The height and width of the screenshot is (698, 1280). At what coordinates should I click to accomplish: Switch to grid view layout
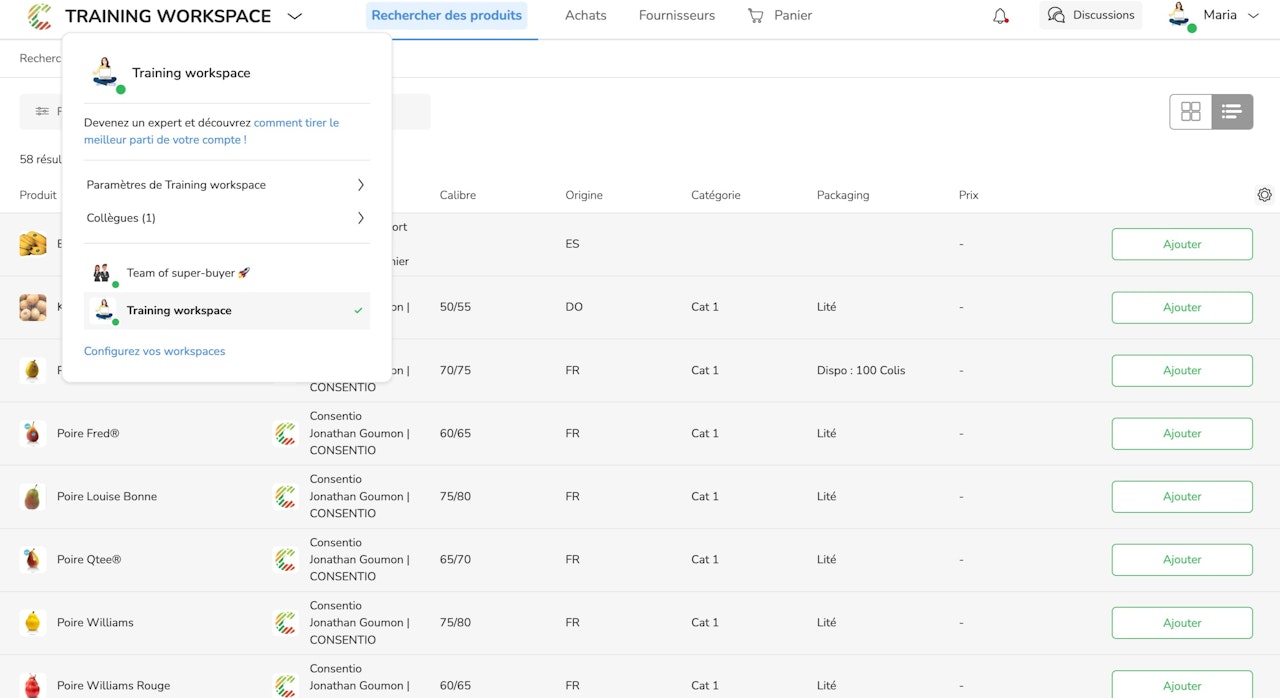pos(1190,112)
